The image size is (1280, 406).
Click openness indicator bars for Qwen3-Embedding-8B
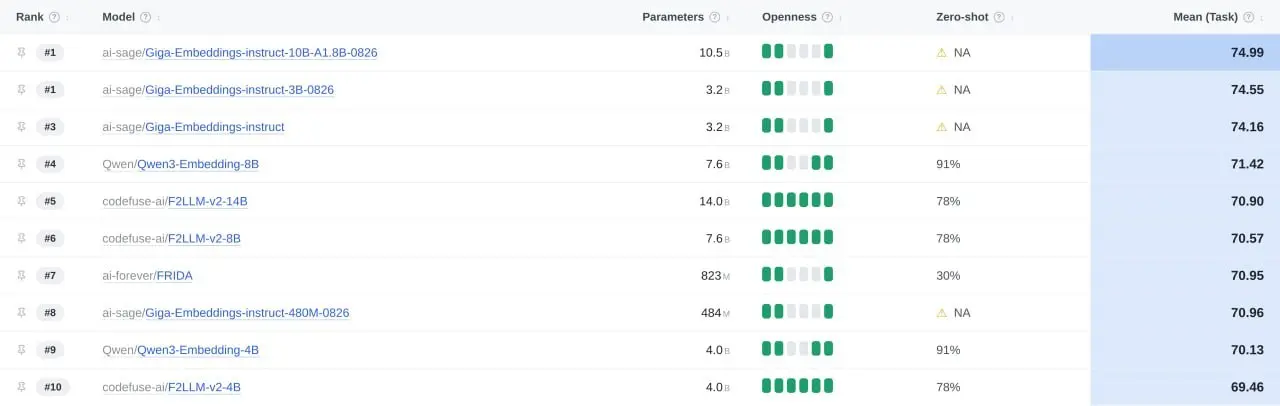tap(797, 164)
